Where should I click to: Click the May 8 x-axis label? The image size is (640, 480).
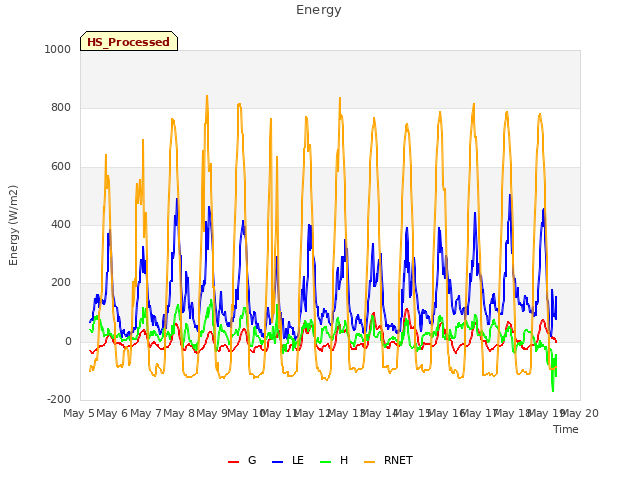[x=179, y=413]
